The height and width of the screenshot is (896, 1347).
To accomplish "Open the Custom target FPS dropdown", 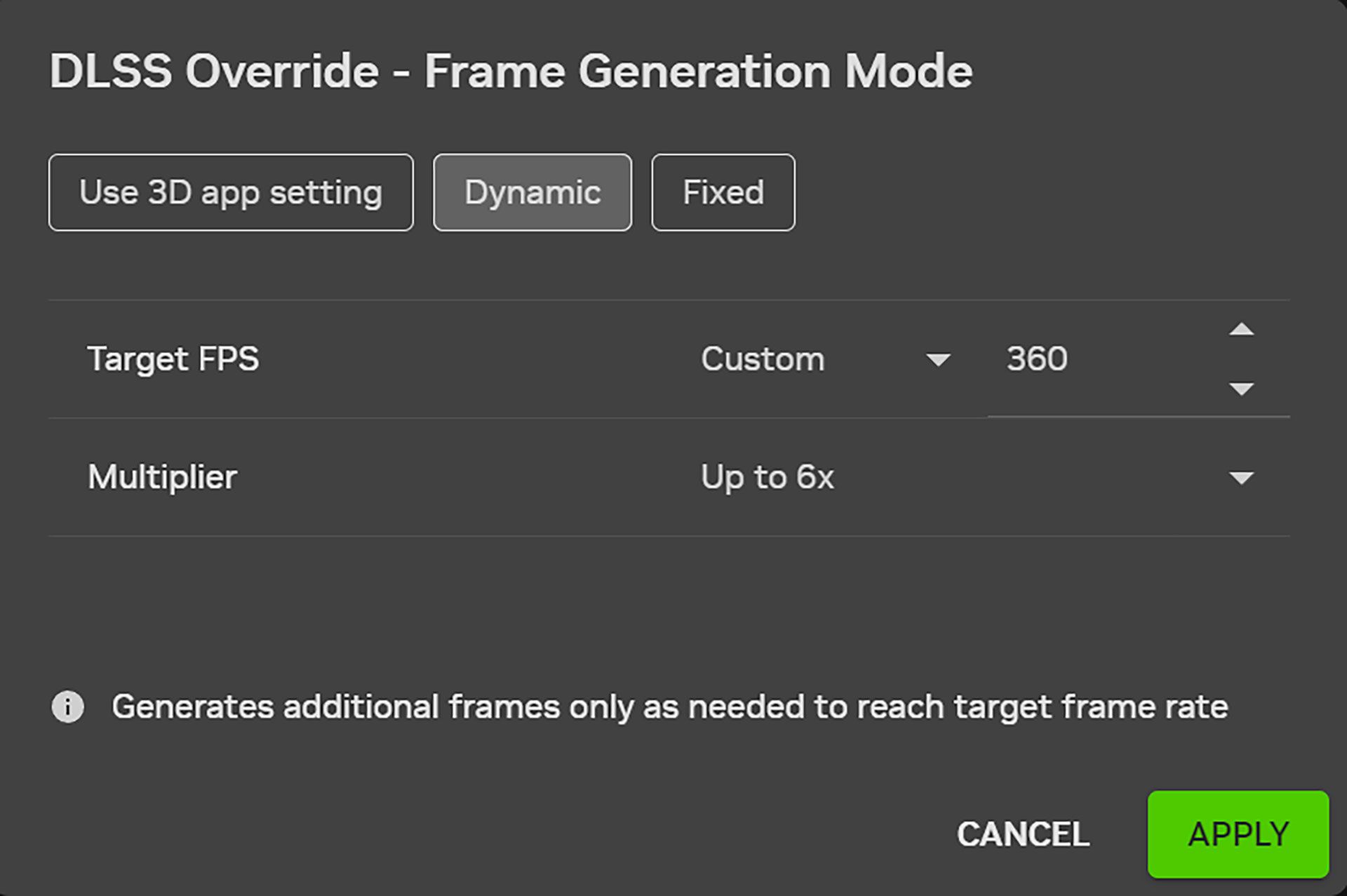I will pos(825,359).
